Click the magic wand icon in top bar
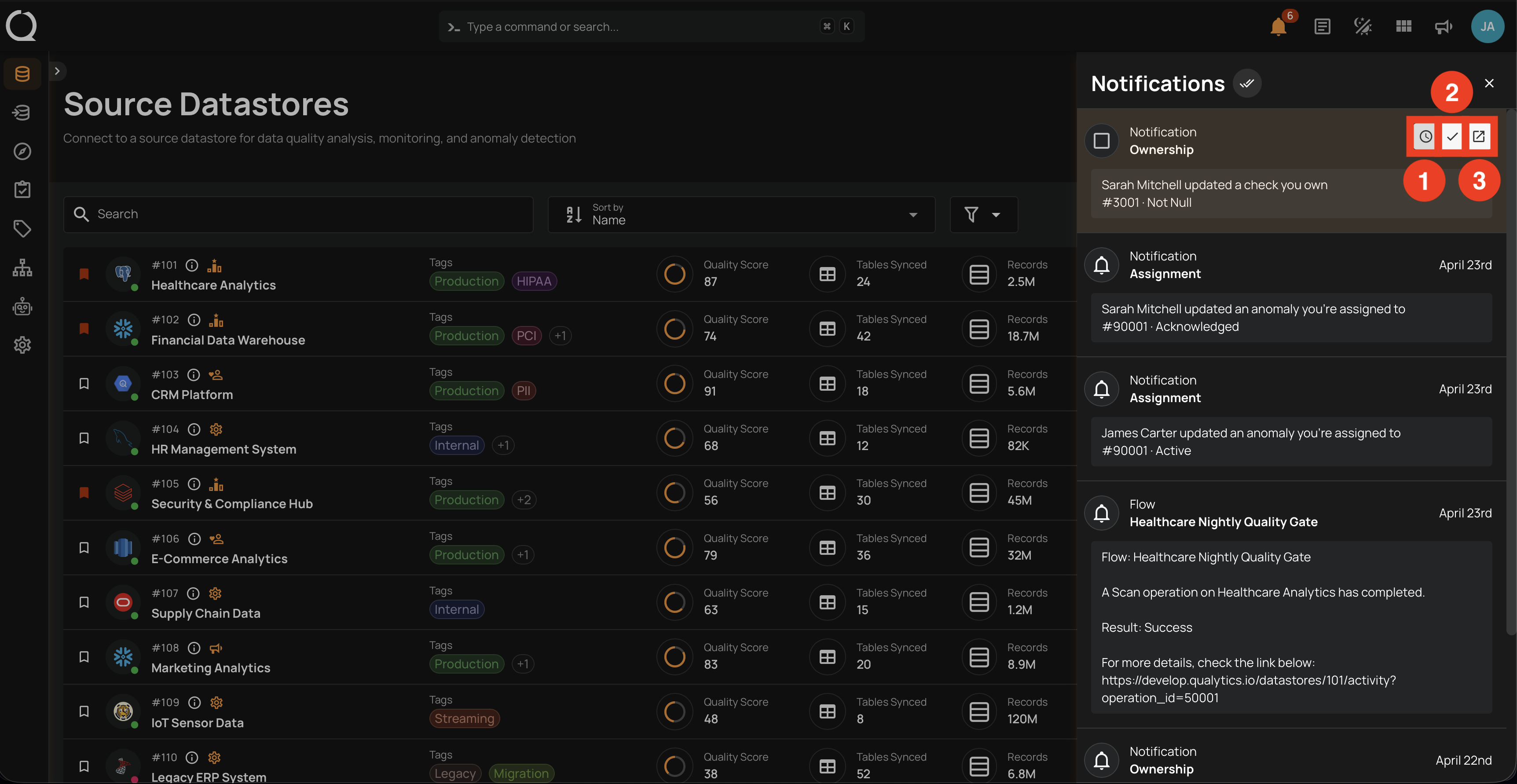 point(1363,26)
